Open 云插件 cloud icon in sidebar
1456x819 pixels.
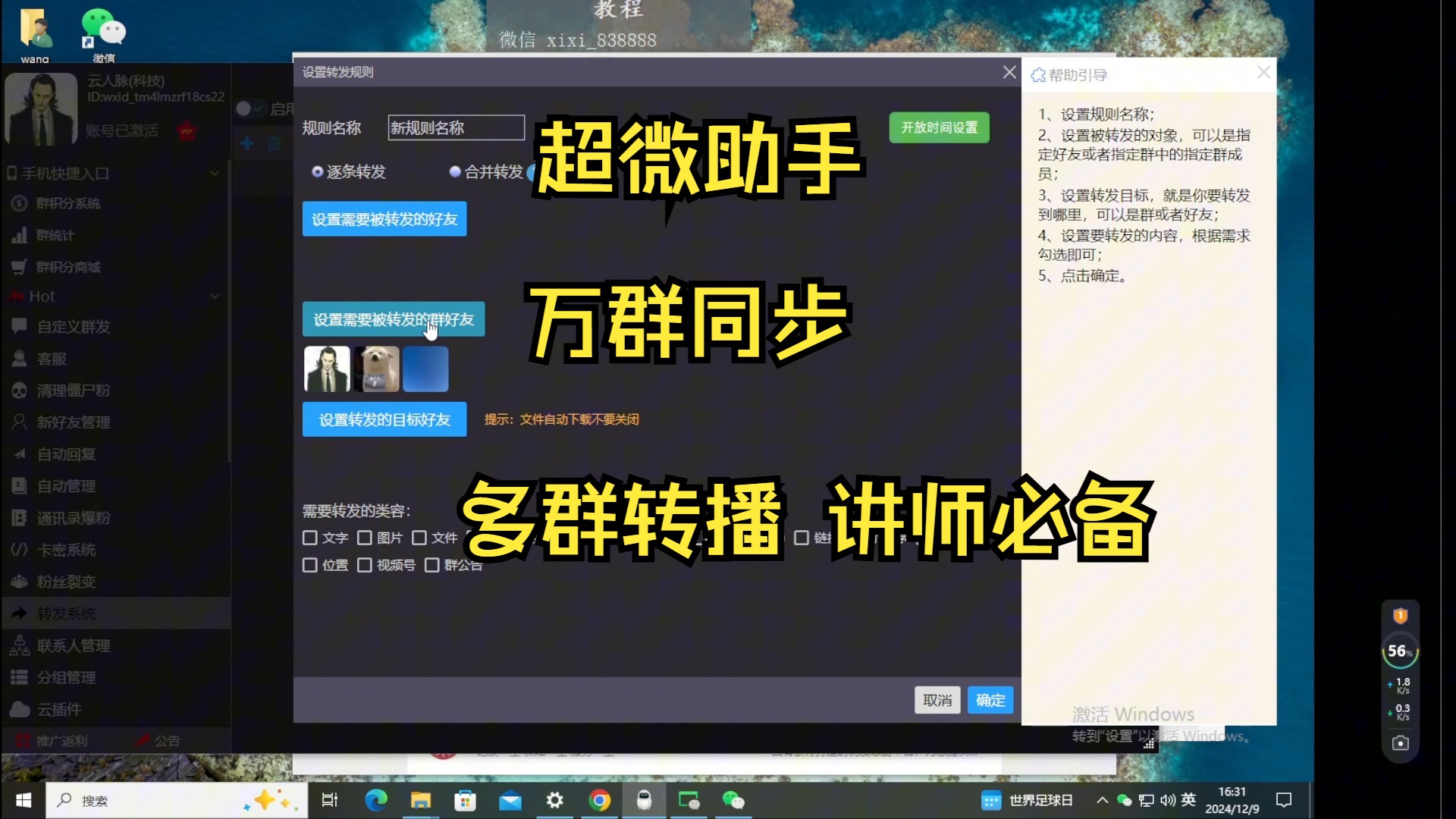19,710
